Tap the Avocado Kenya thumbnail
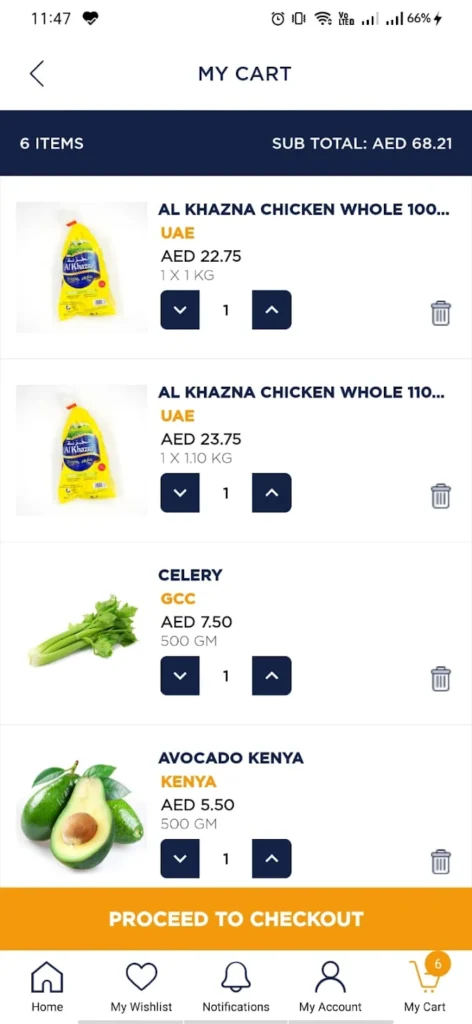Screen dimensions: 472x1024 coord(82,815)
